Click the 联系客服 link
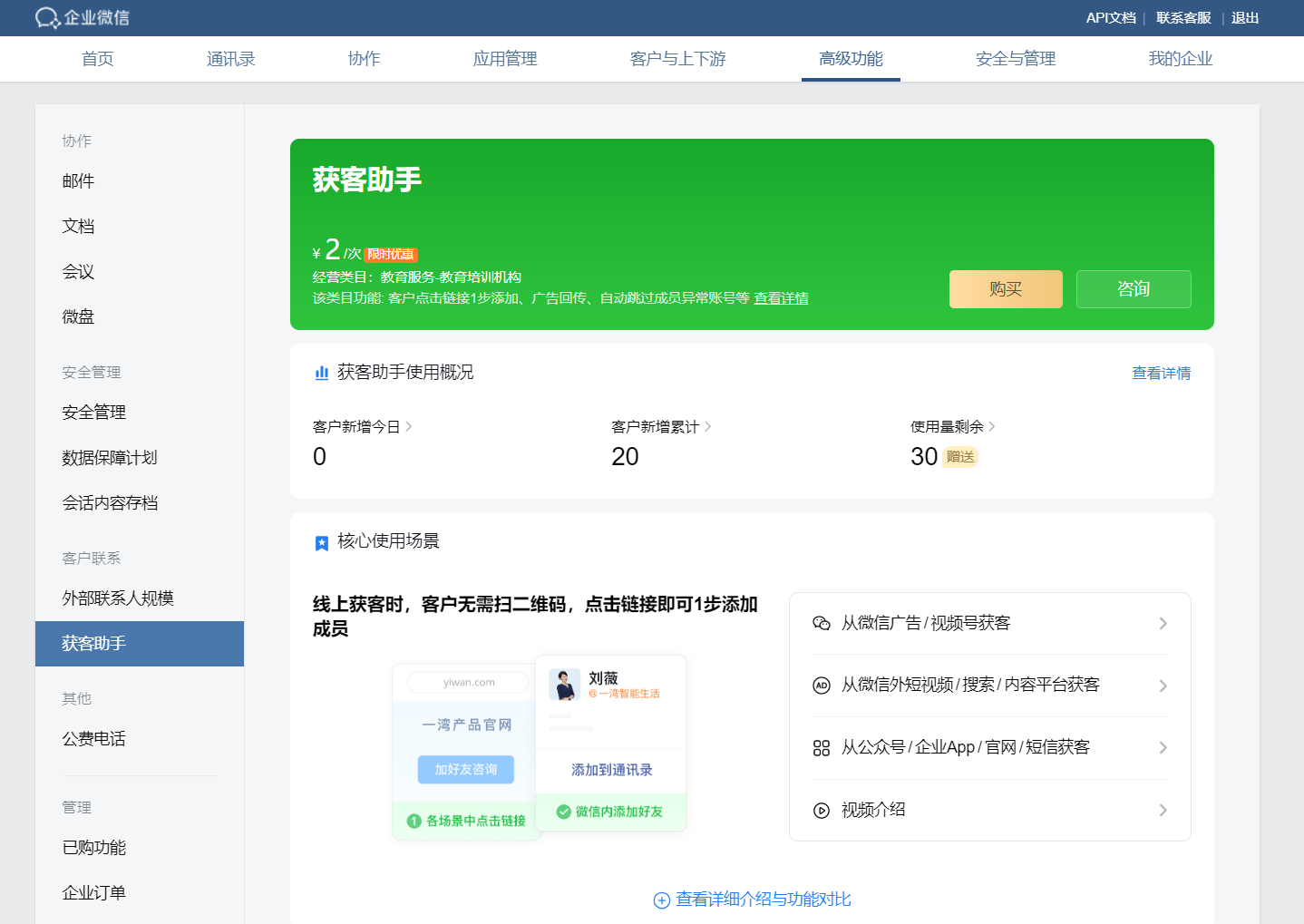The image size is (1304, 924). point(1183,18)
